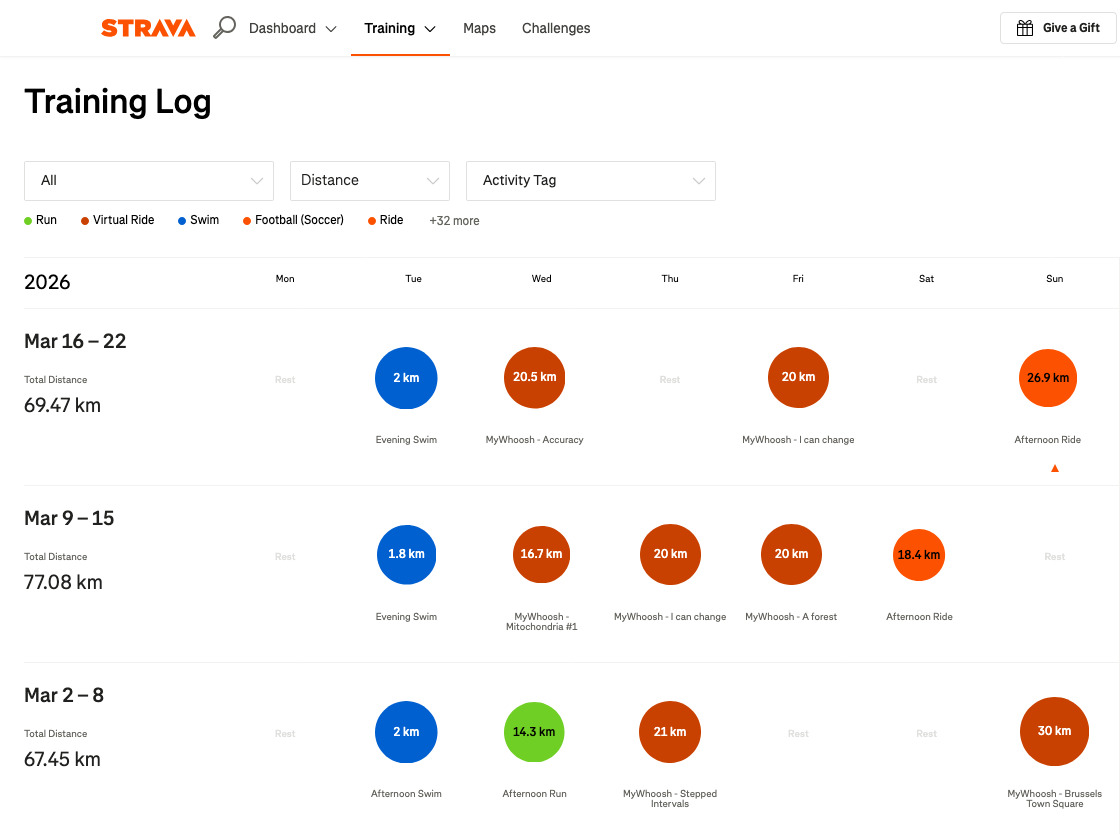
Task: Toggle the Swim legend filter
Action: point(198,220)
